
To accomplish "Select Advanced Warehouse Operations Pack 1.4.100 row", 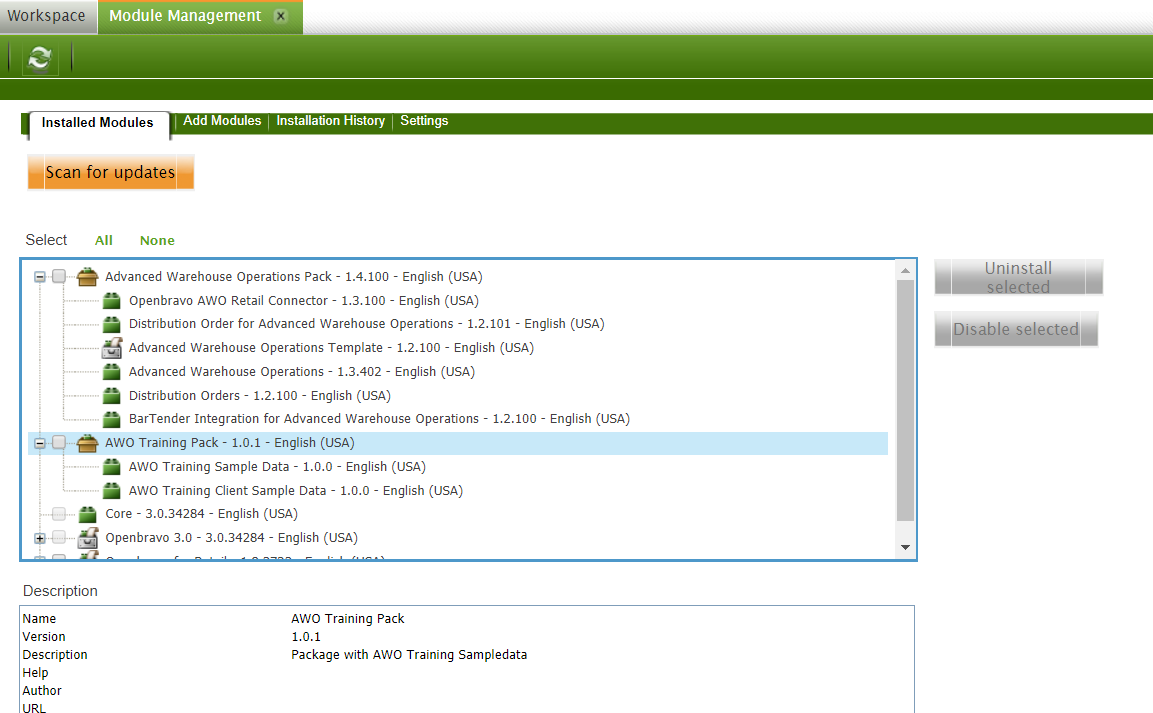I will [293, 276].
